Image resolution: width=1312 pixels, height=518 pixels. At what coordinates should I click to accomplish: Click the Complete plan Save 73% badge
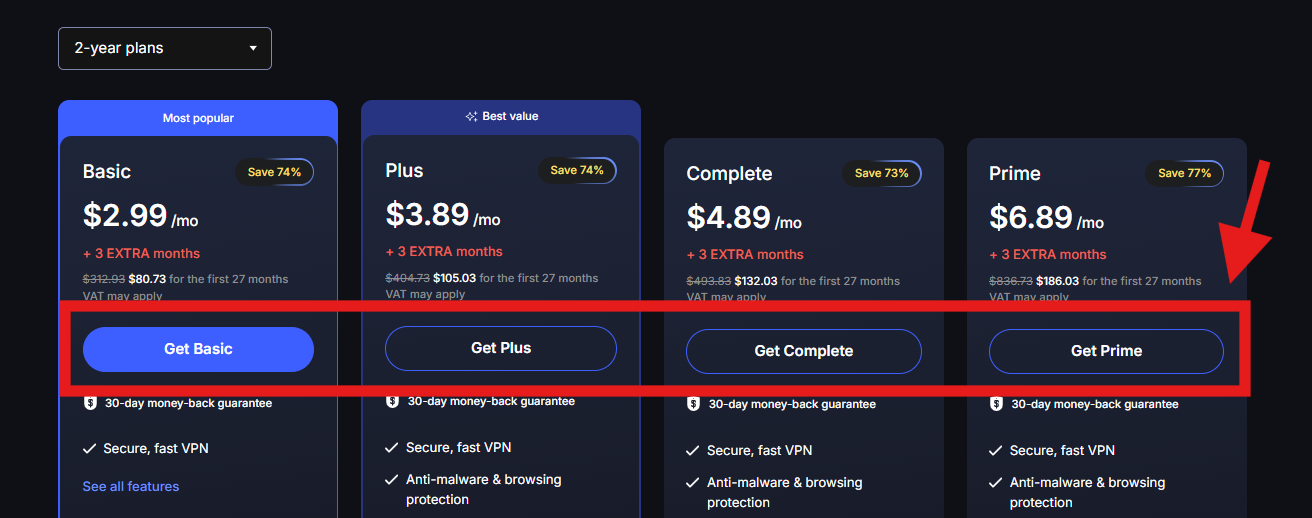pyautogui.click(x=881, y=173)
